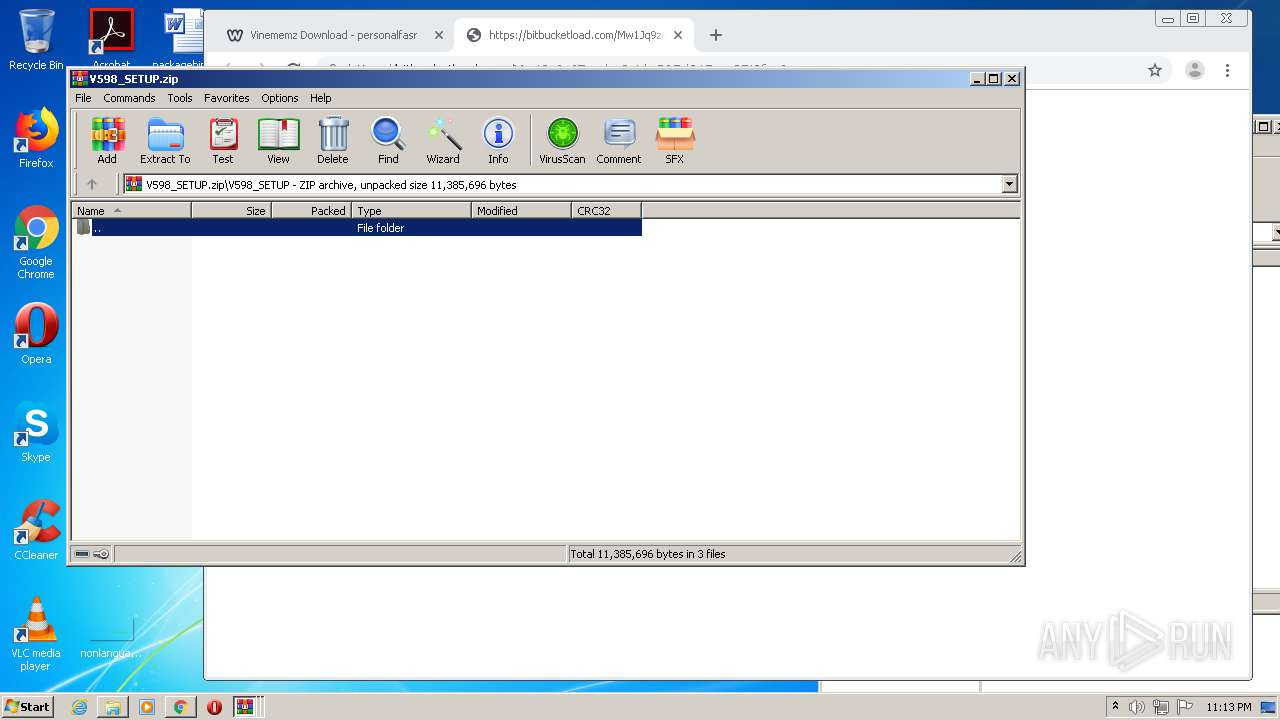Open Recycle Bin desktop icon
The image size is (1280, 720).
click(36, 40)
